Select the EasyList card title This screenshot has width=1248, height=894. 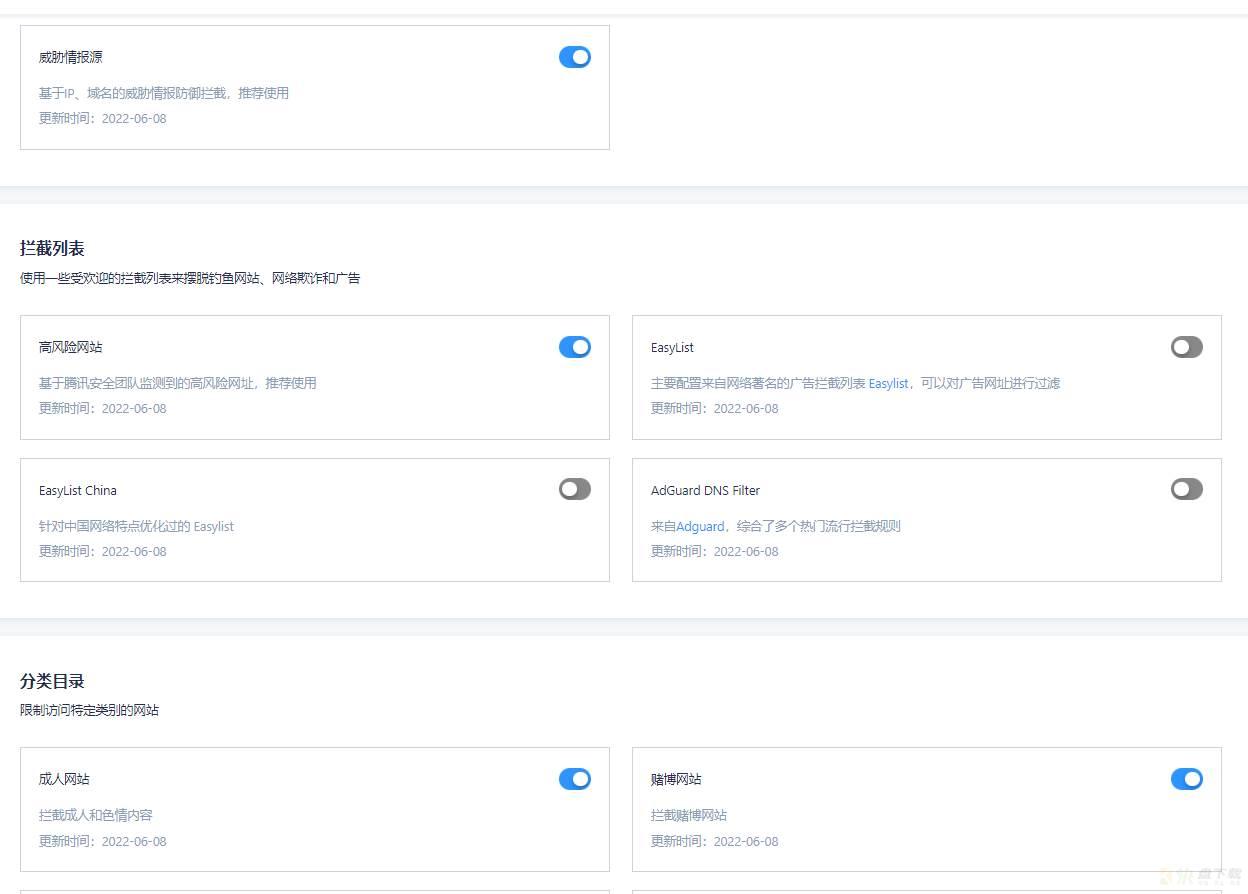click(672, 347)
